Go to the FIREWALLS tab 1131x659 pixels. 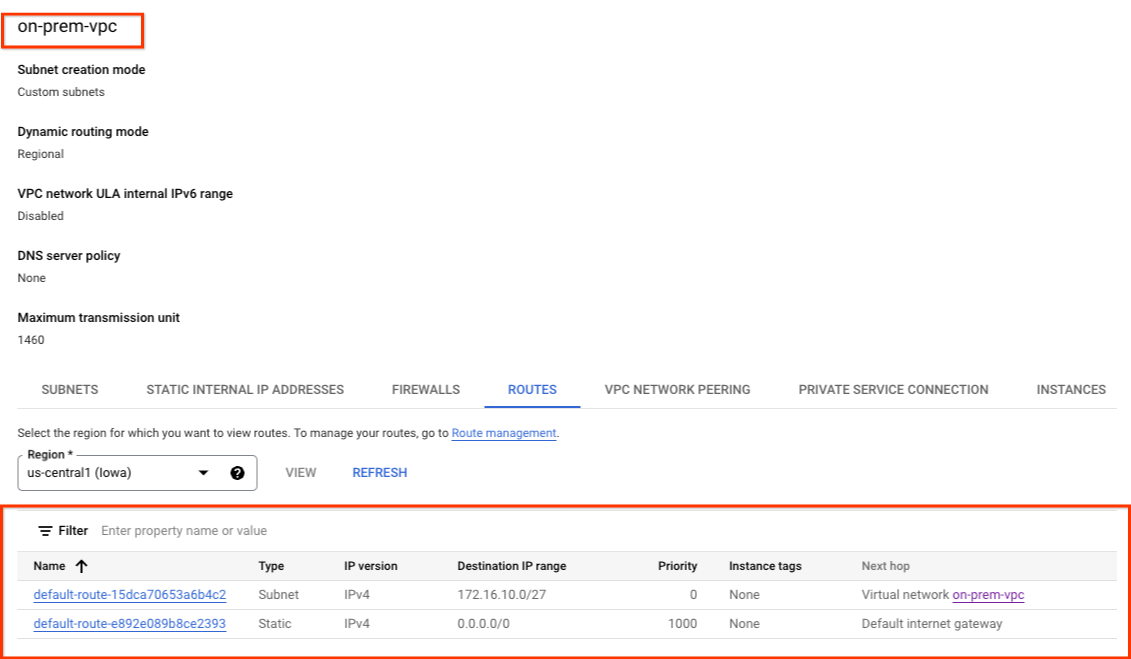click(x=426, y=390)
